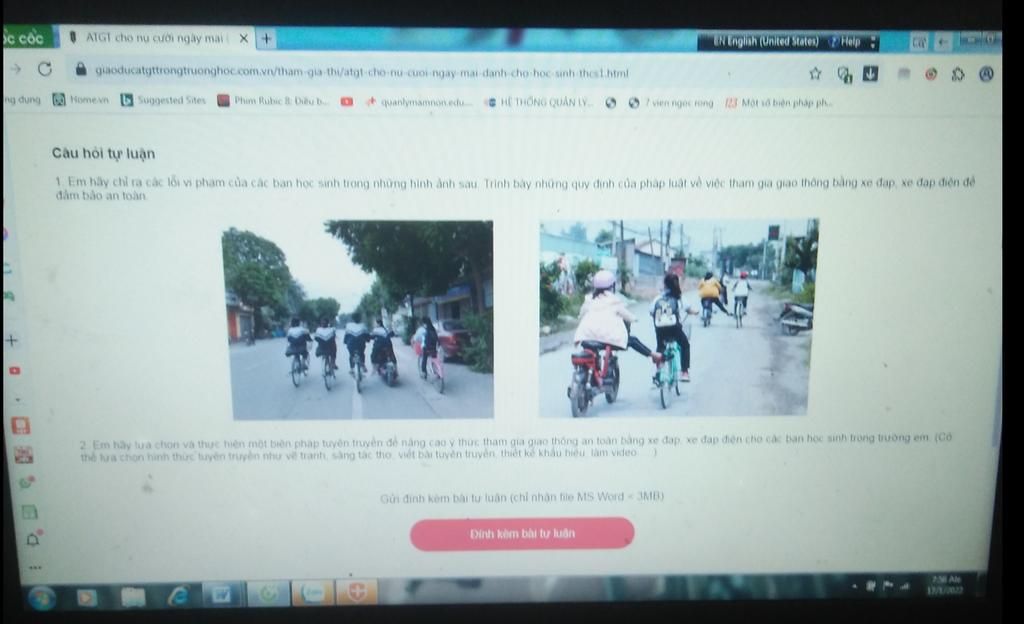Screen dimensions: 1024x624
Task: Open the file explorer taskbar icon
Action: click(x=133, y=597)
